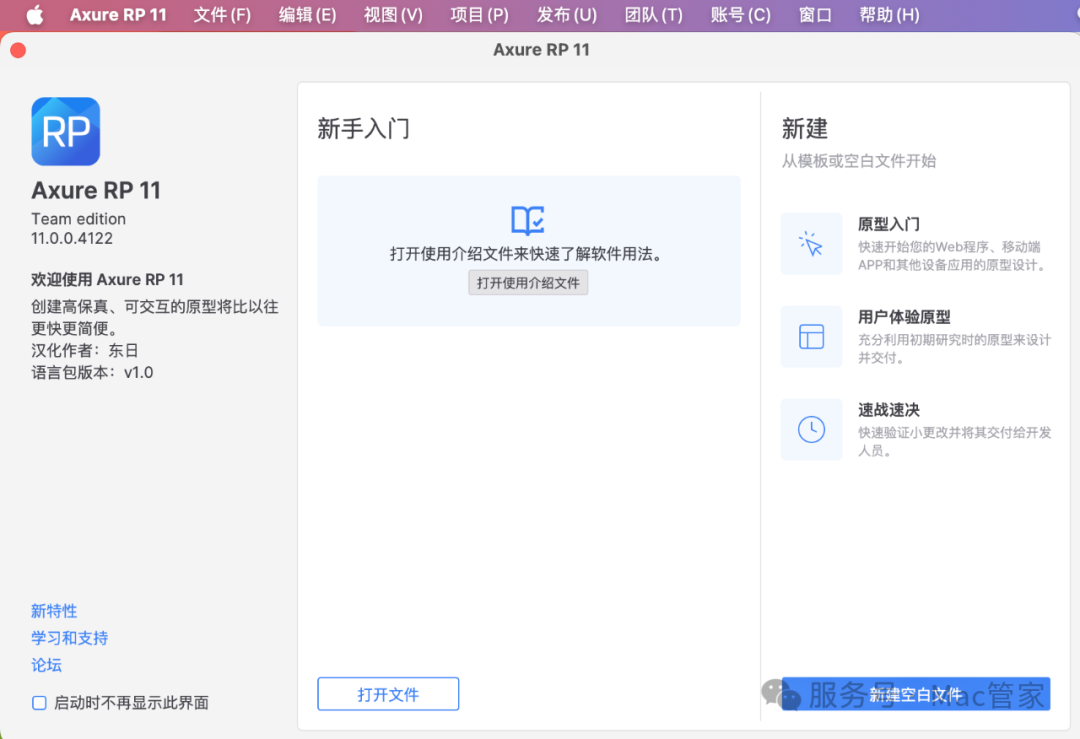Viewport: 1080px width, 739px height.
Task: Click the 语言包版本：v1.0 text
Action: 92,373
